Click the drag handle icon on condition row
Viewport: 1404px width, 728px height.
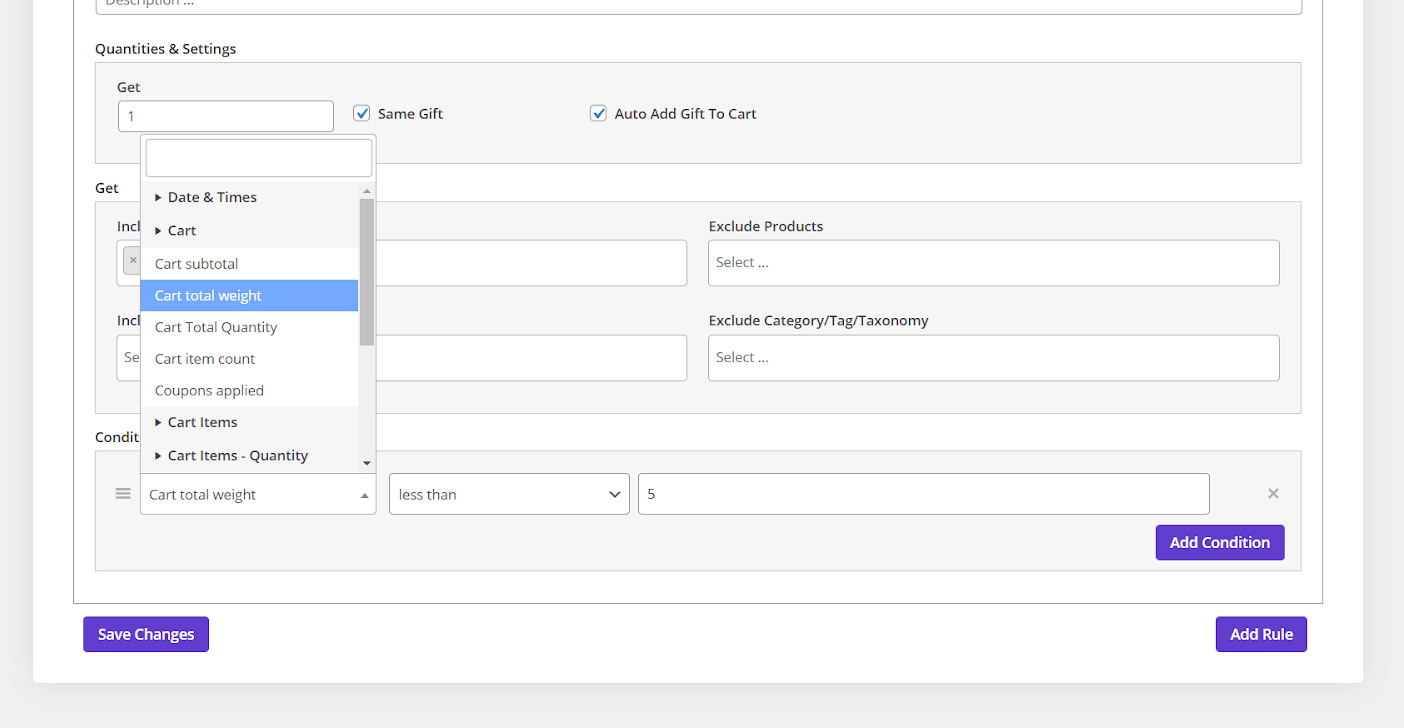pos(123,494)
